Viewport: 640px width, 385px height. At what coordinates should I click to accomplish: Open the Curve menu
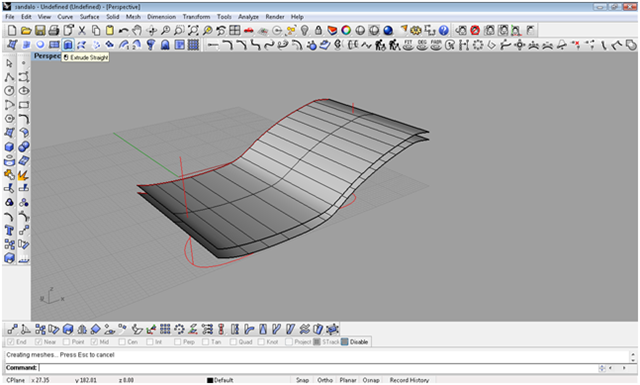tap(65, 17)
